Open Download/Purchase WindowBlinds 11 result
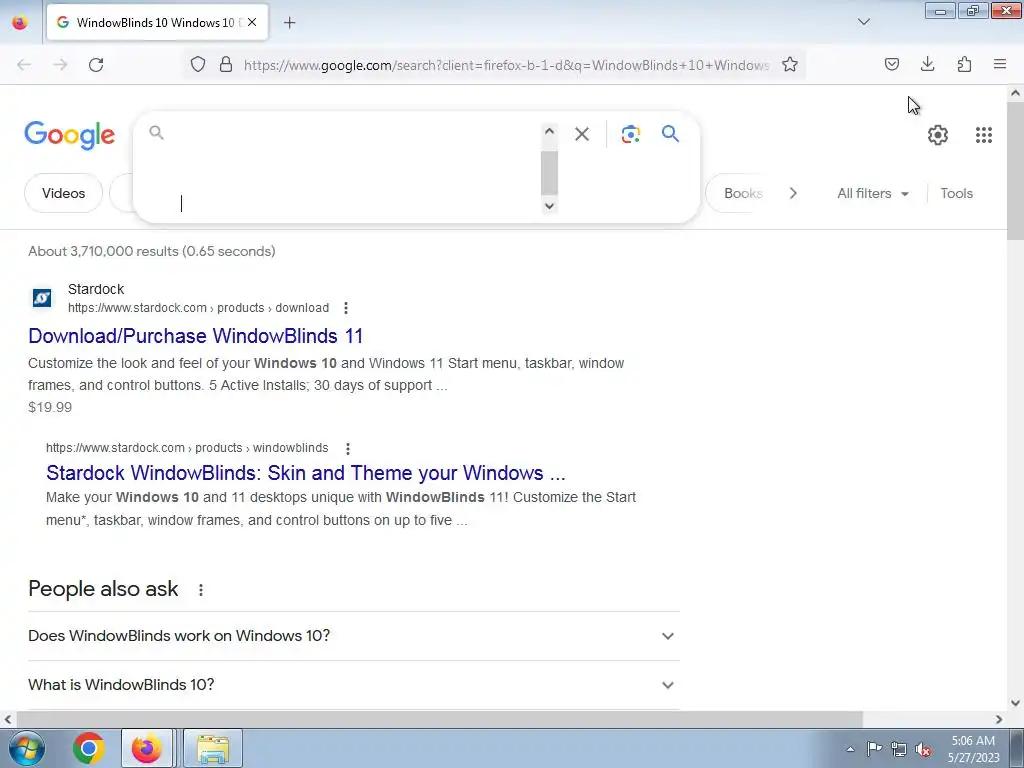This screenshot has height=768, width=1024. point(195,336)
